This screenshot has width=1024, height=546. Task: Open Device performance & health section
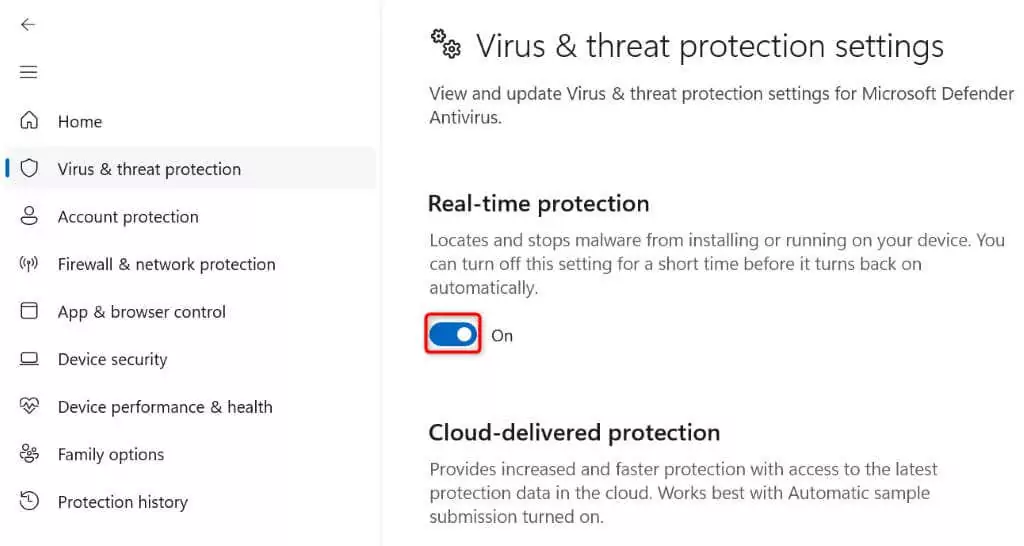point(165,407)
